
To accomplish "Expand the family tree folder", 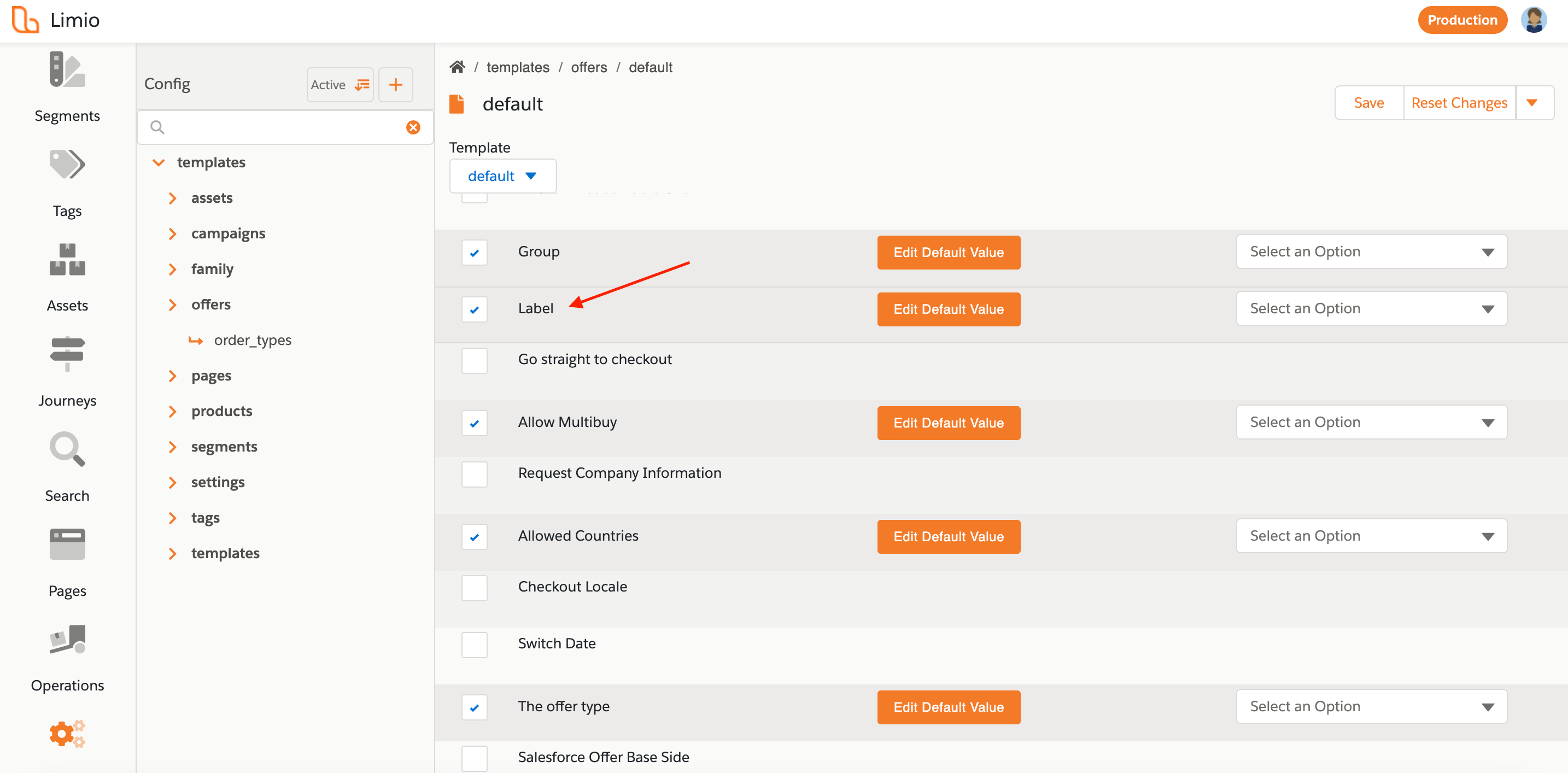I will (172, 269).
